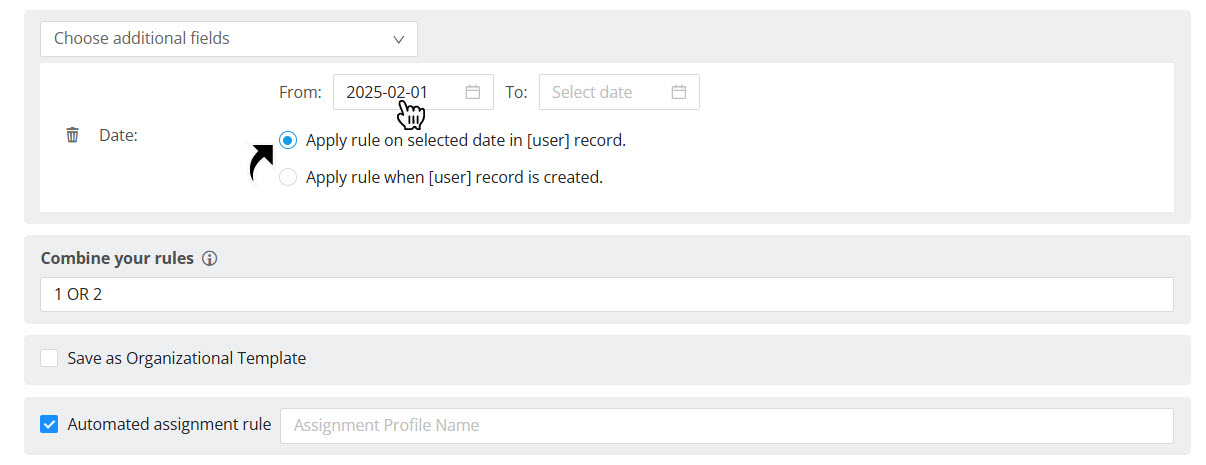The height and width of the screenshot is (465, 1206).
Task: Open calendar icon in To date field
Action: tap(679, 92)
